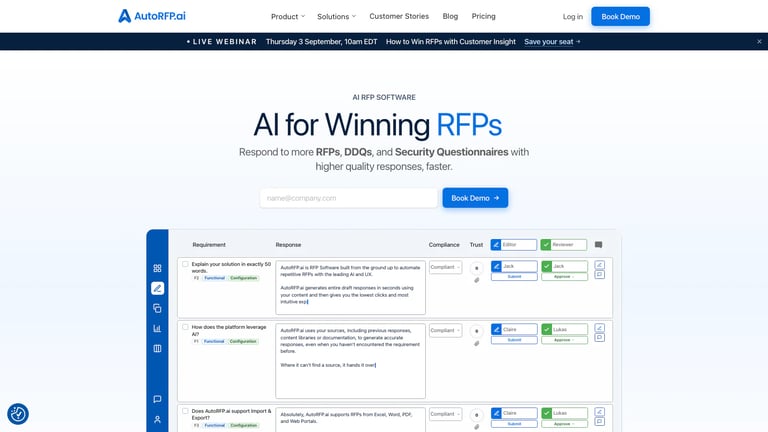The height and width of the screenshot is (432, 768).
Task: Click edit icon at end of 'platform leverage AI' row
Action: pos(600,328)
